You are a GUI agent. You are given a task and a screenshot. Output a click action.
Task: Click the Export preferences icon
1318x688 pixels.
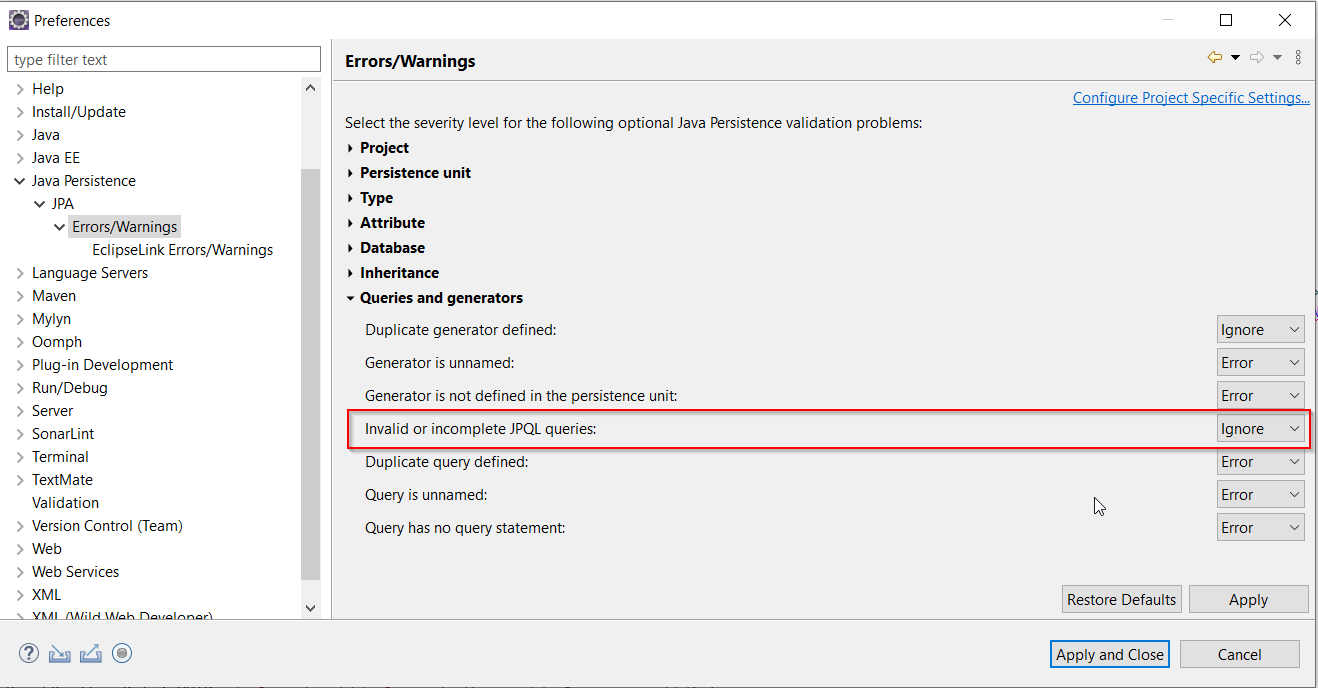coord(91,654)
